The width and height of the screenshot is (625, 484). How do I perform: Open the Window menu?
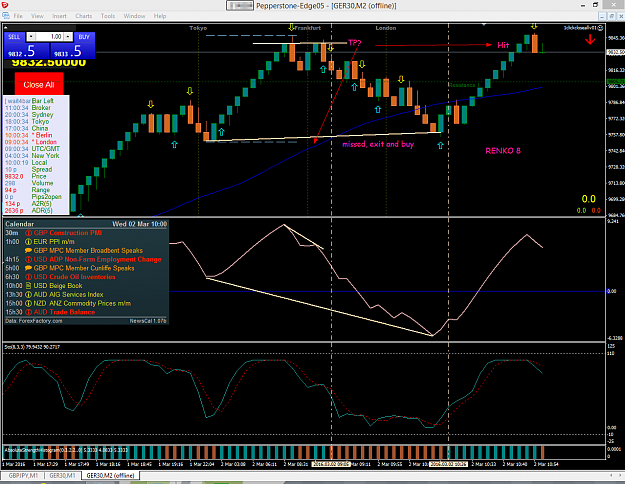tap(134, 16)
